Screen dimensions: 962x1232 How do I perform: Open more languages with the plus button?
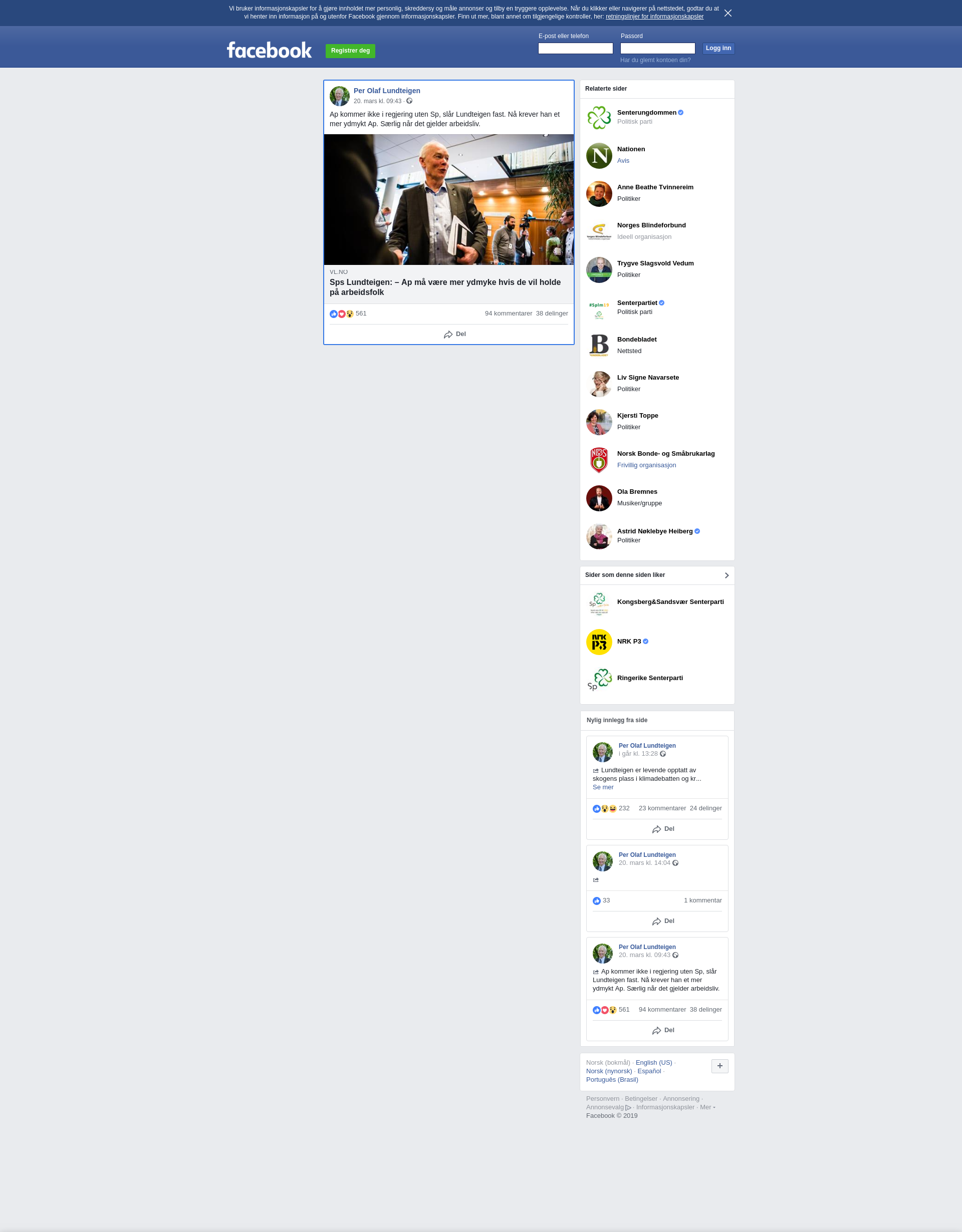[x=719, y=1066]
